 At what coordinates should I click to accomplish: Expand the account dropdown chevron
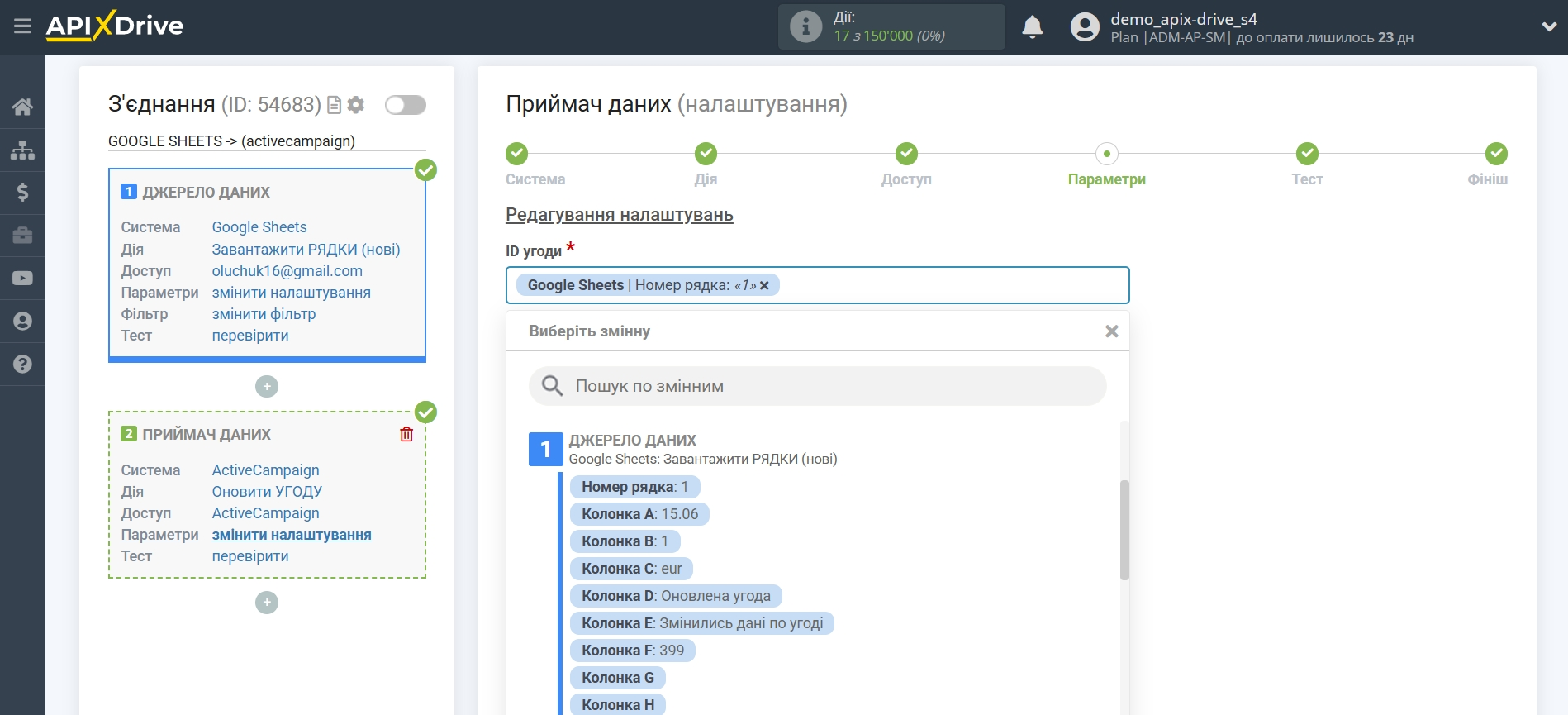point(1549,27)
